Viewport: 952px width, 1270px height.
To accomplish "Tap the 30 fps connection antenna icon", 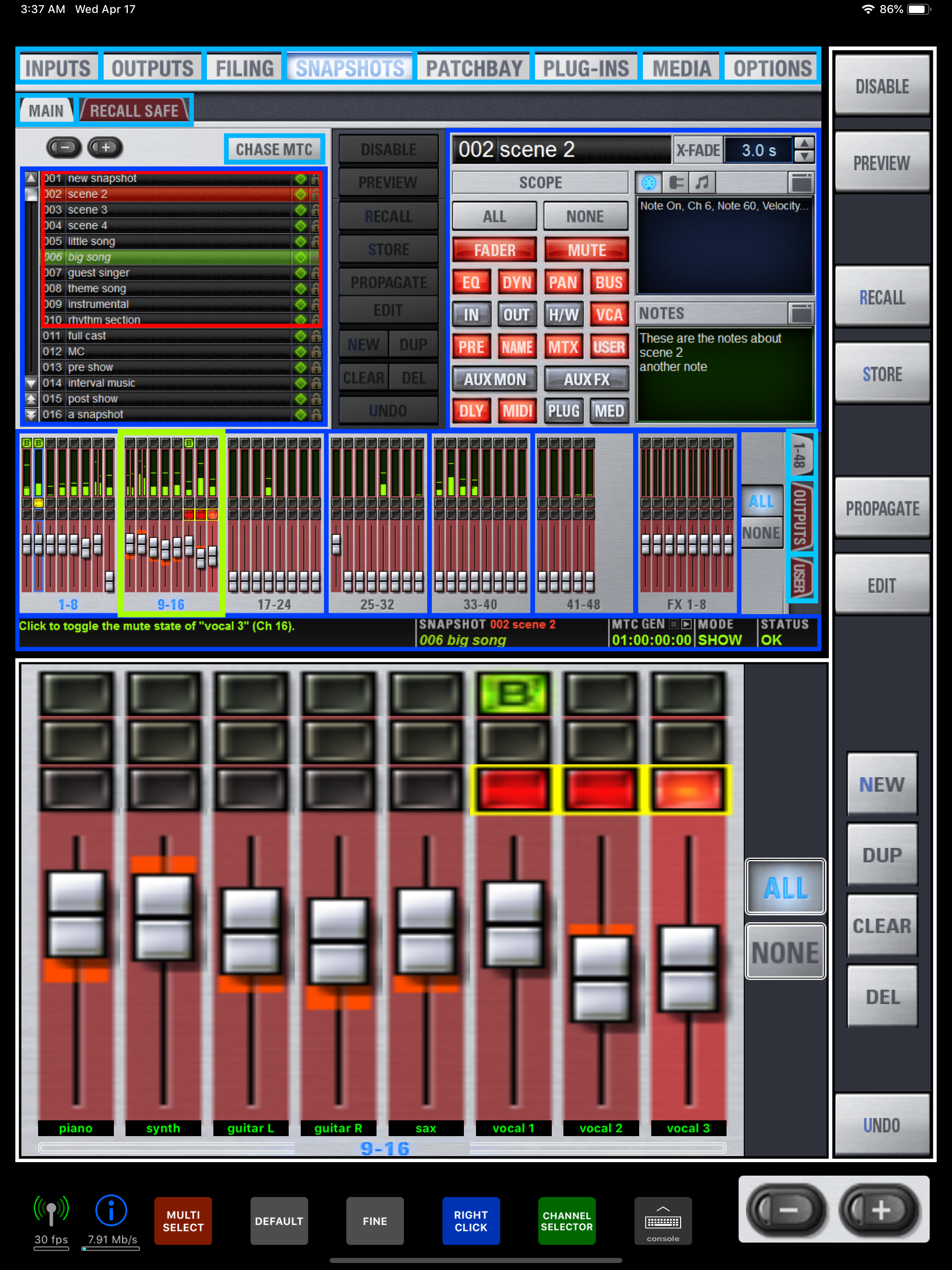I will click(51, 1210).
